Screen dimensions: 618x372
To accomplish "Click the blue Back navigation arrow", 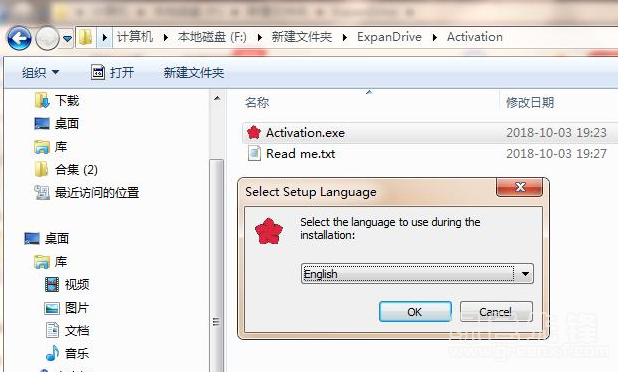I will tap(19, 38).
